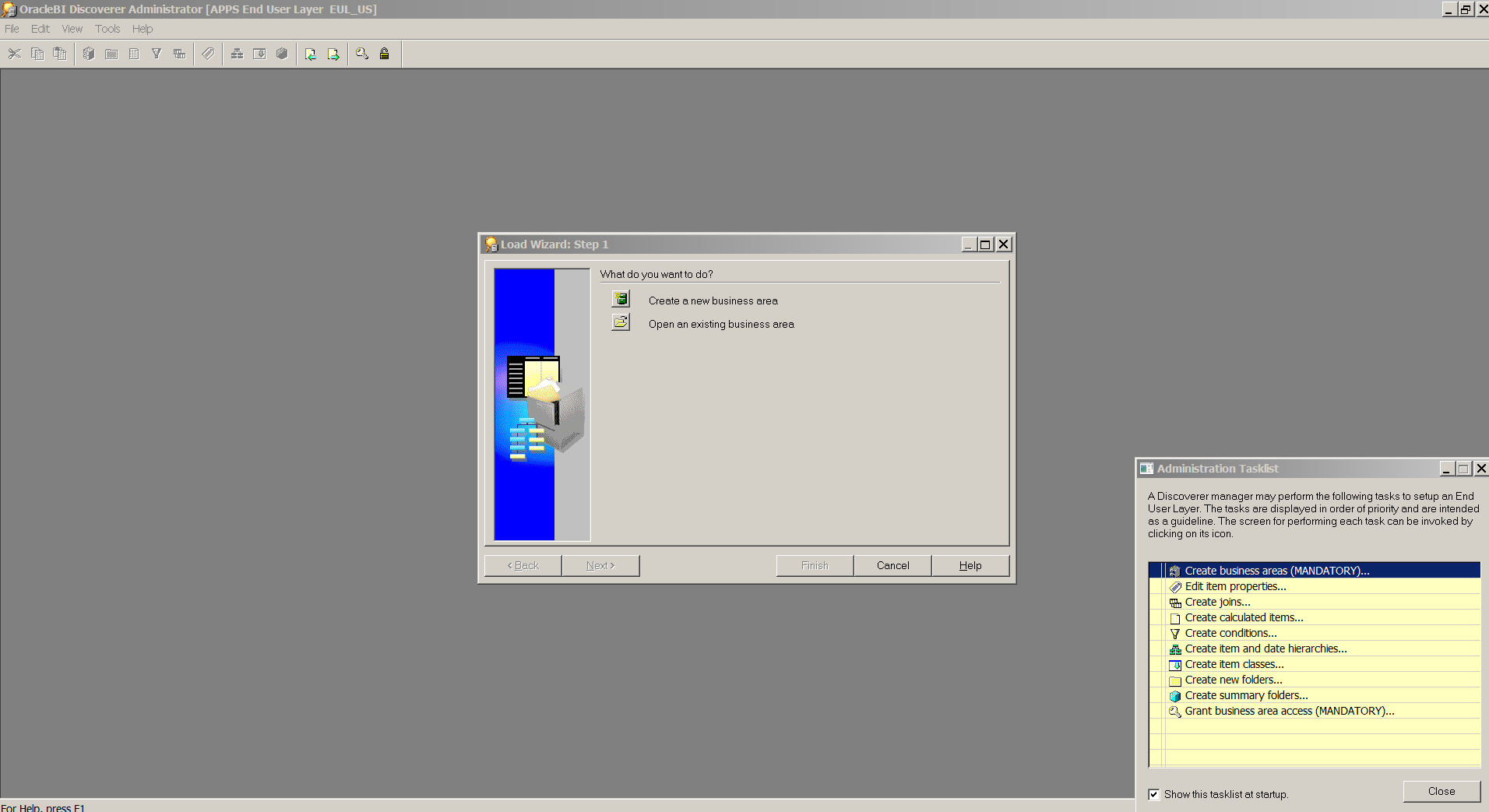Open the Tools menu
This screenshot has width=1489, height=812.
coord(107,29)
